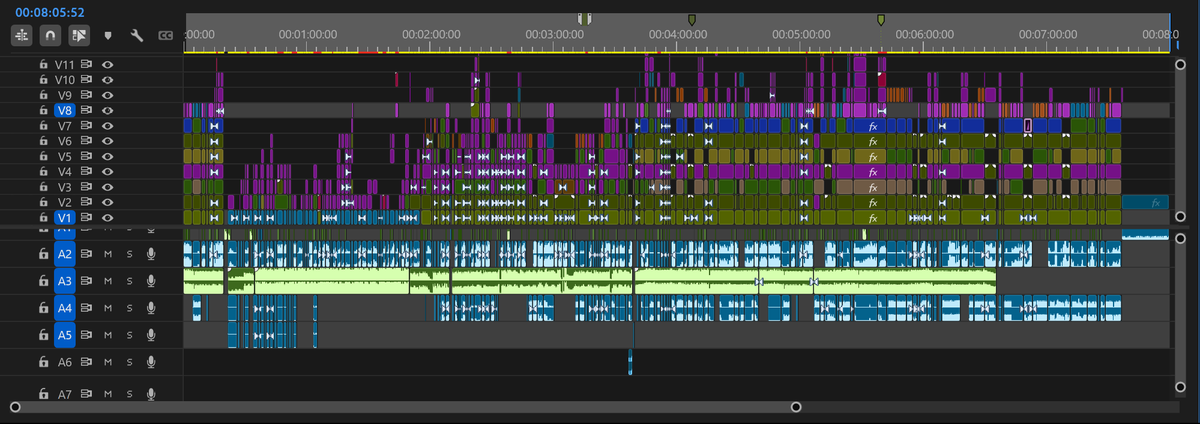
Task: Toggle targeting for track A2 label
Action: tap(65, 254)
